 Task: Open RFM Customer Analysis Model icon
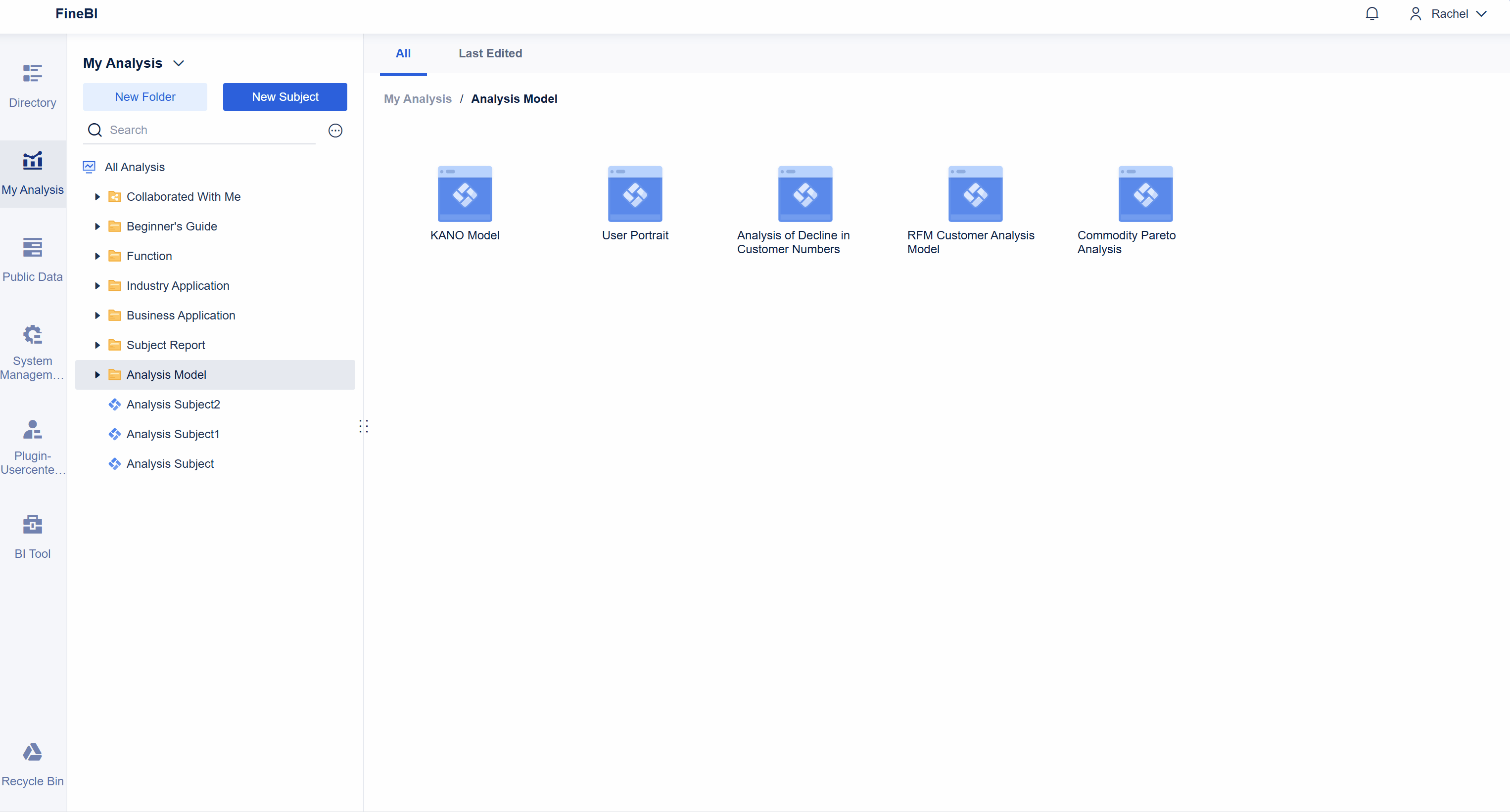[x=975, y=194]
